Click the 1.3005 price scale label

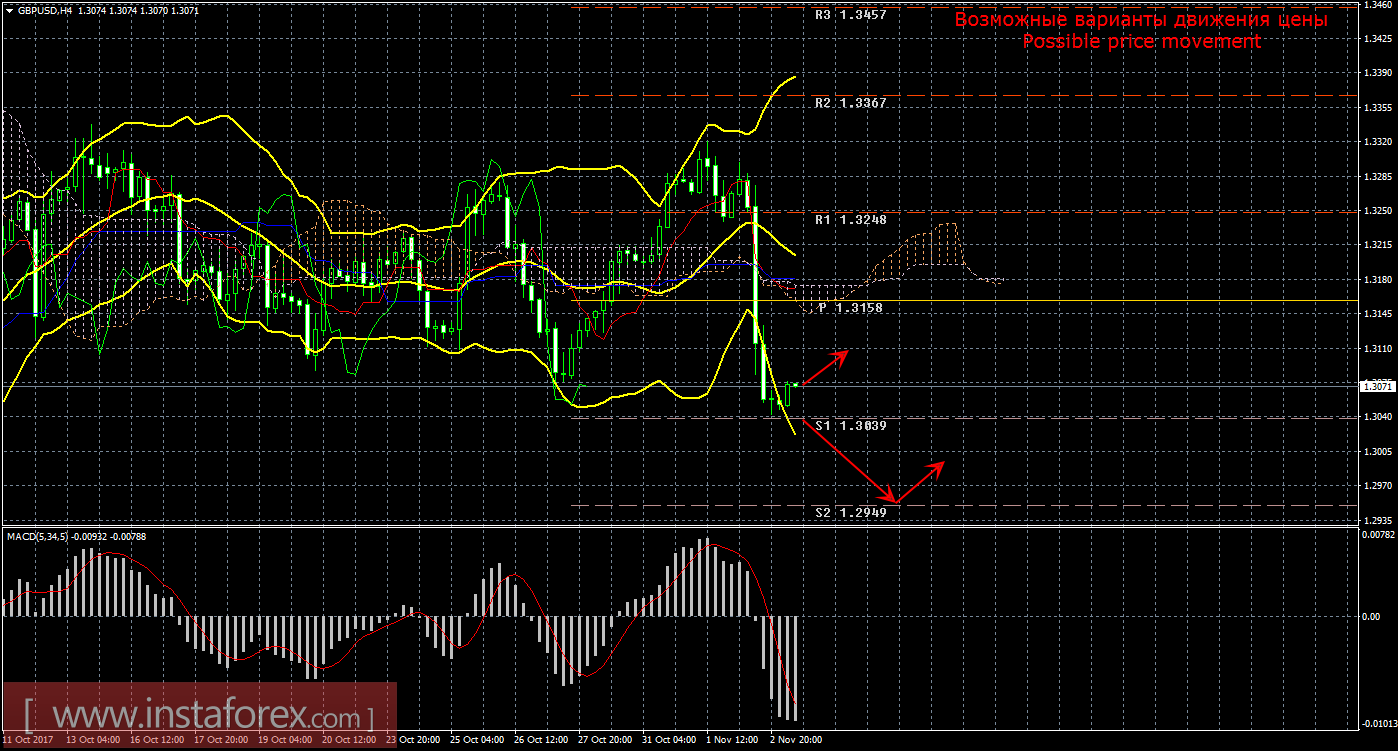pos(1378,452)
